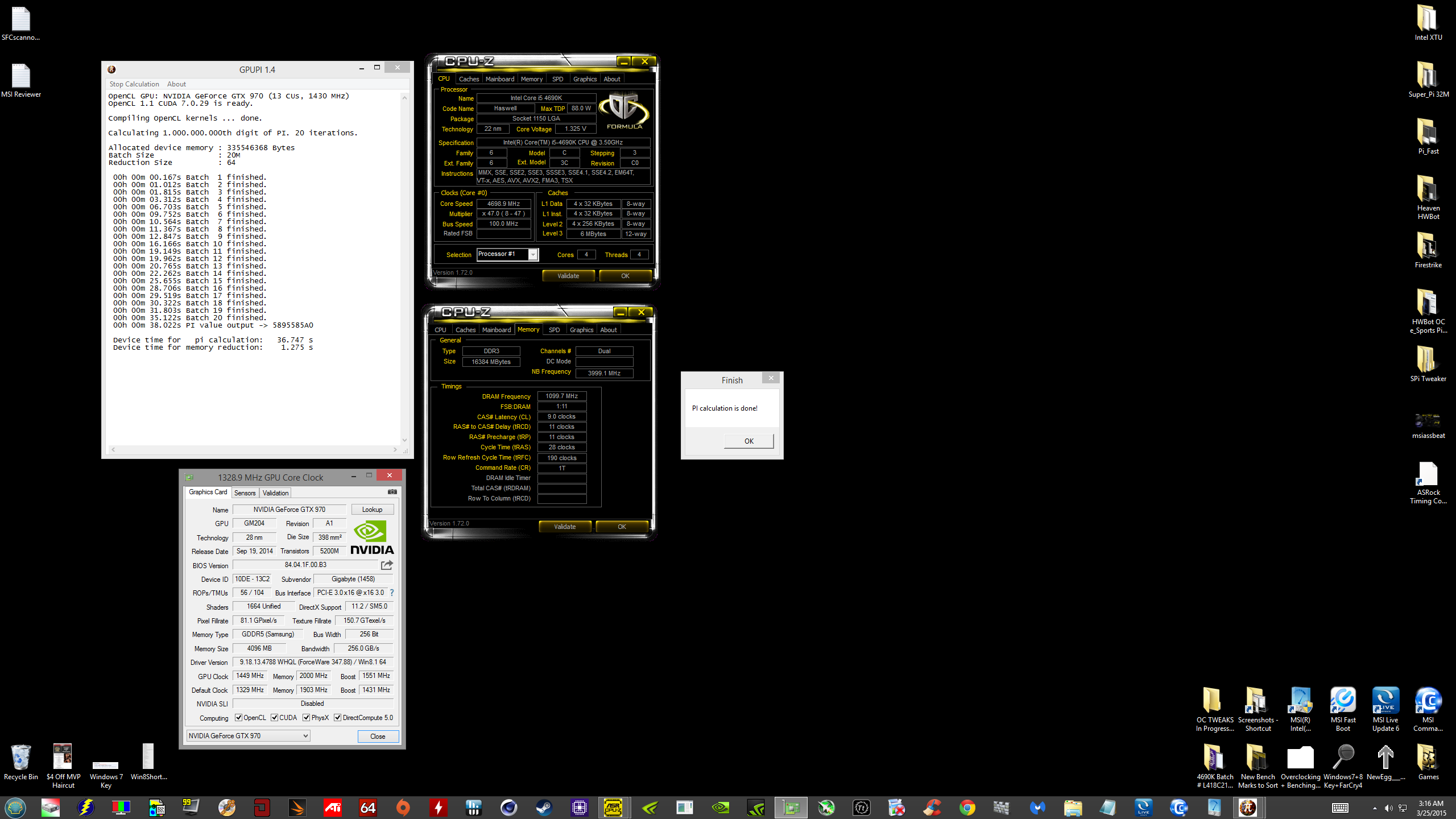Click the Origin icon in the taskbar
The height and width of the screenshot is (819, 1456).
[403, 807]
